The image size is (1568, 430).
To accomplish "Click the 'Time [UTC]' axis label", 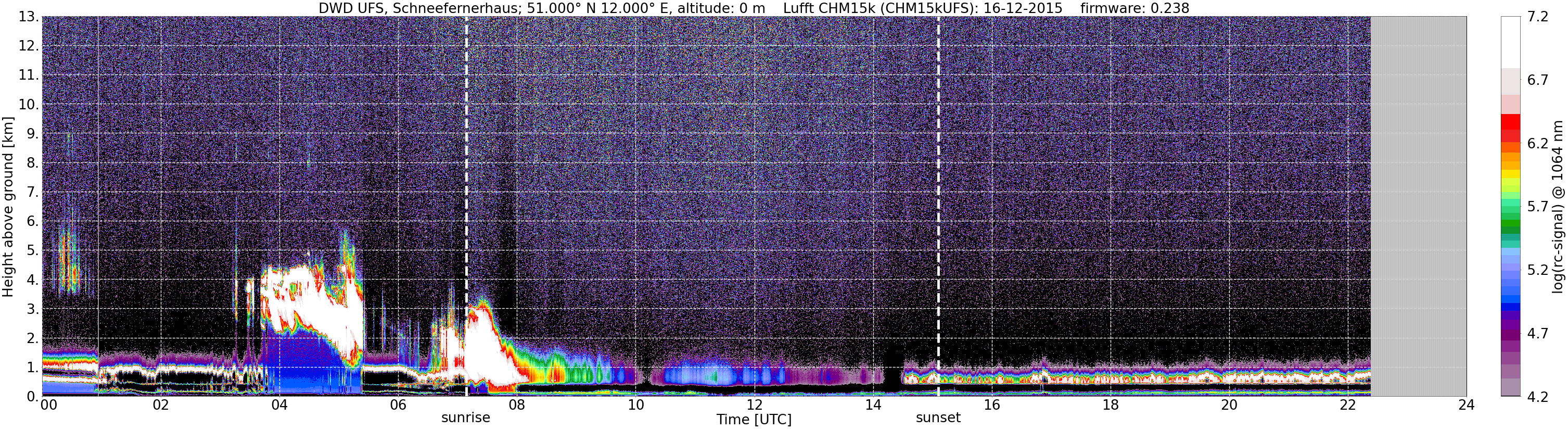I will coord(754,420).
